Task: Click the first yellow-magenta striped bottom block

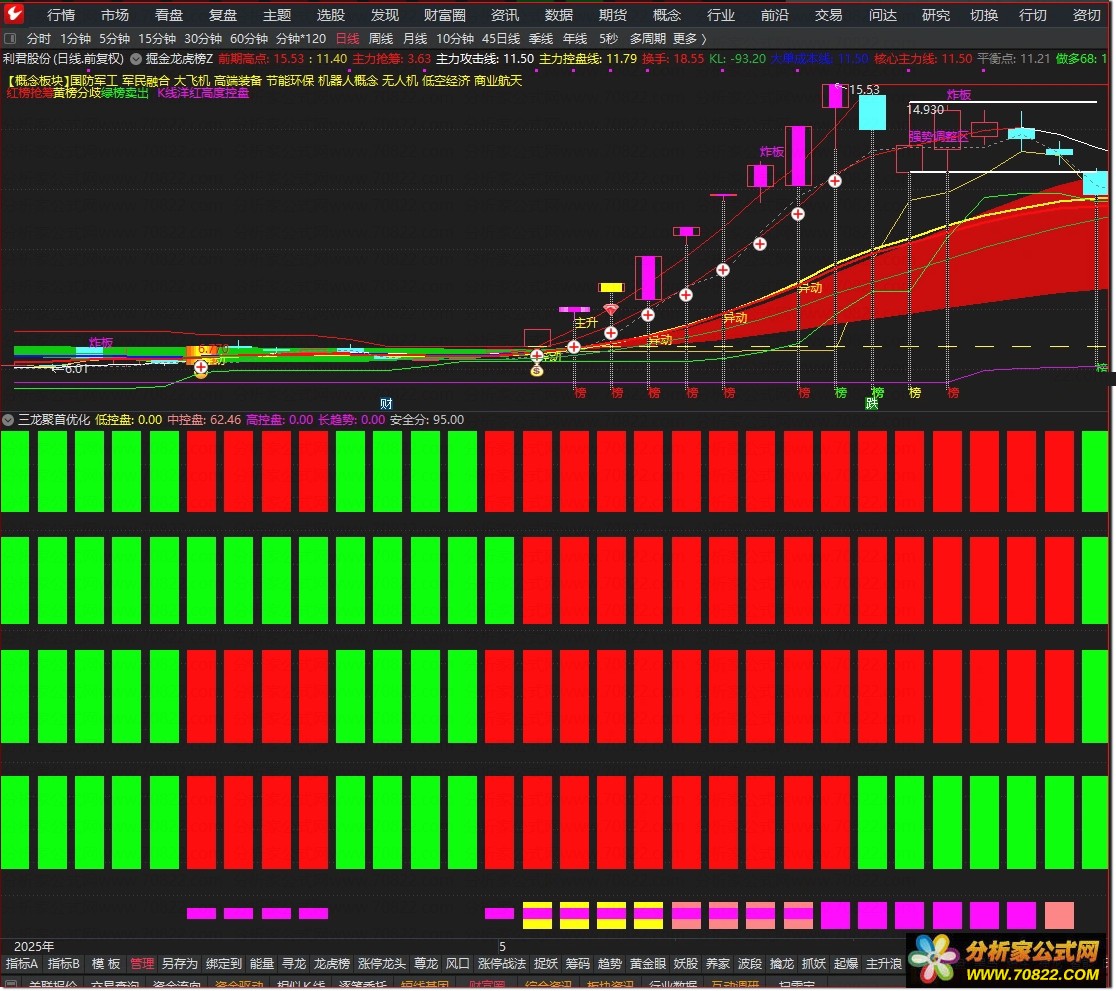Action: (x=537, y=916)
